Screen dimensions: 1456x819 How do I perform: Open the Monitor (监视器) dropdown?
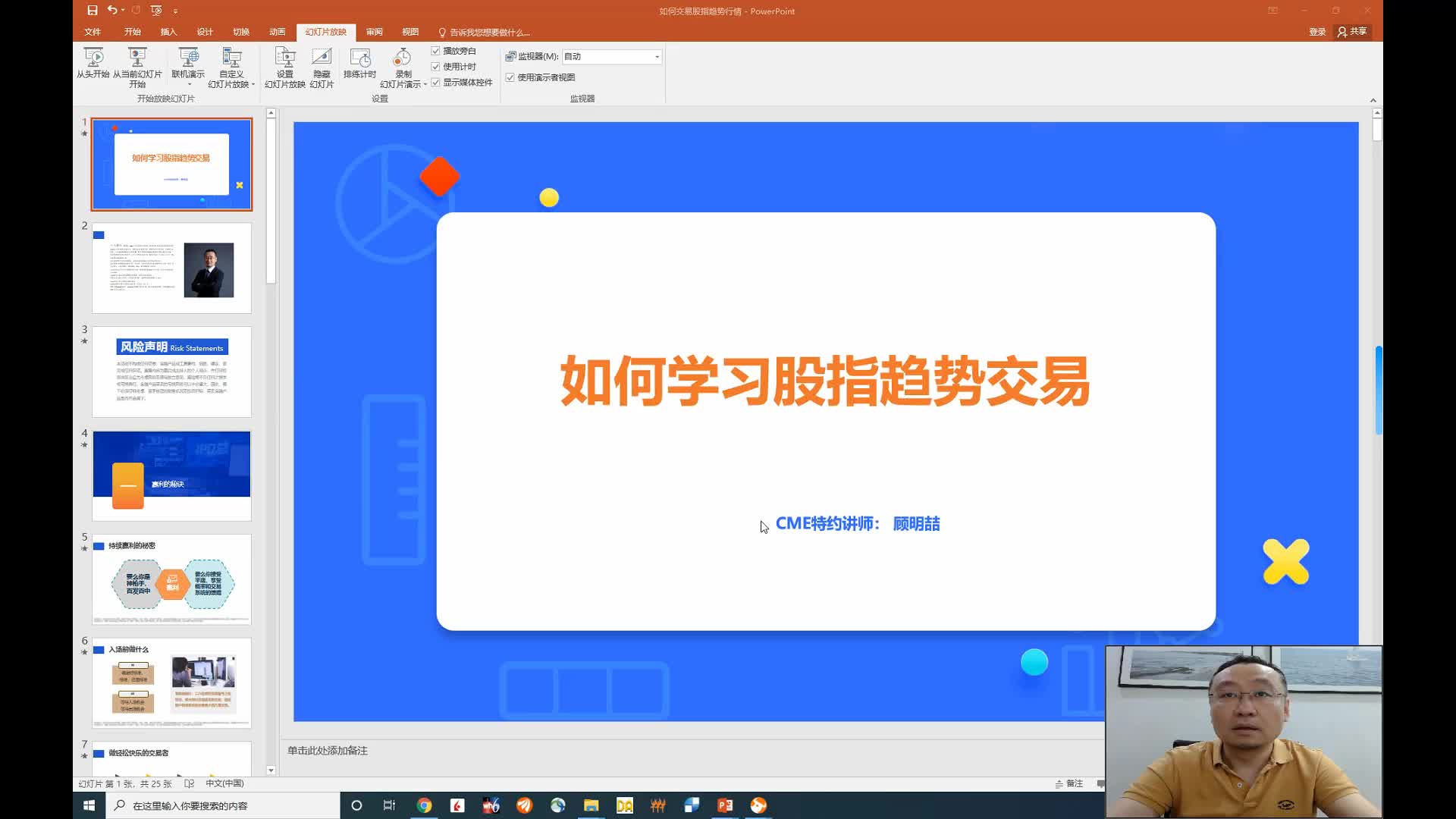point(657,57)
